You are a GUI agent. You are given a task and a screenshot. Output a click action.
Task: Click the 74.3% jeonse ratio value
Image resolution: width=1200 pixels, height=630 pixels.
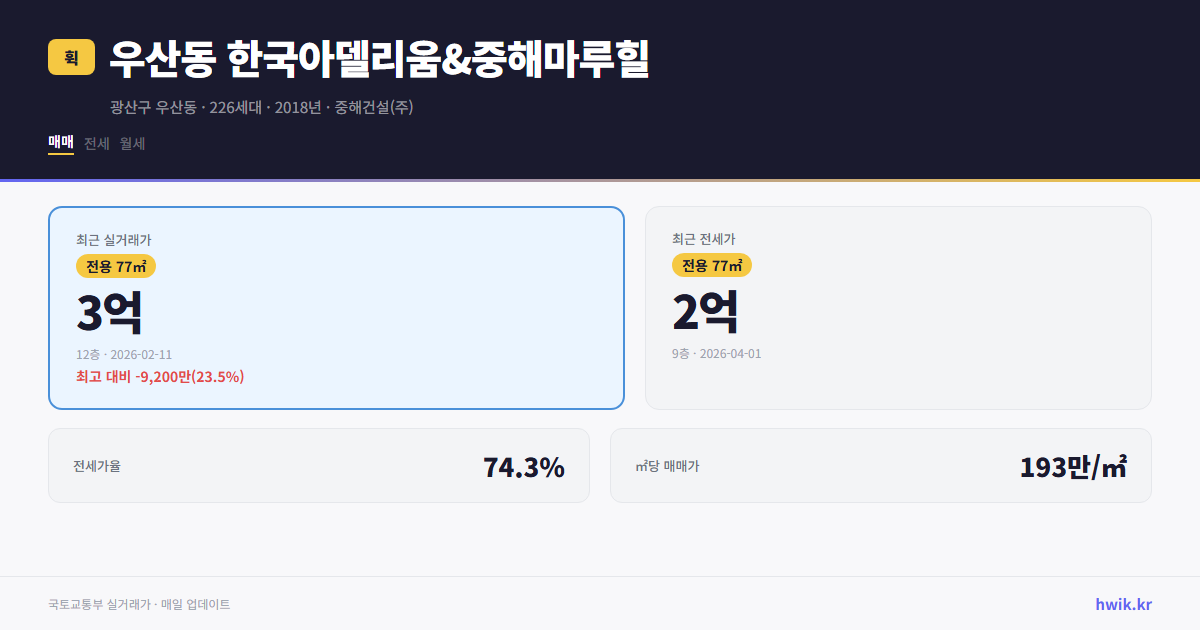coord(523,465)
